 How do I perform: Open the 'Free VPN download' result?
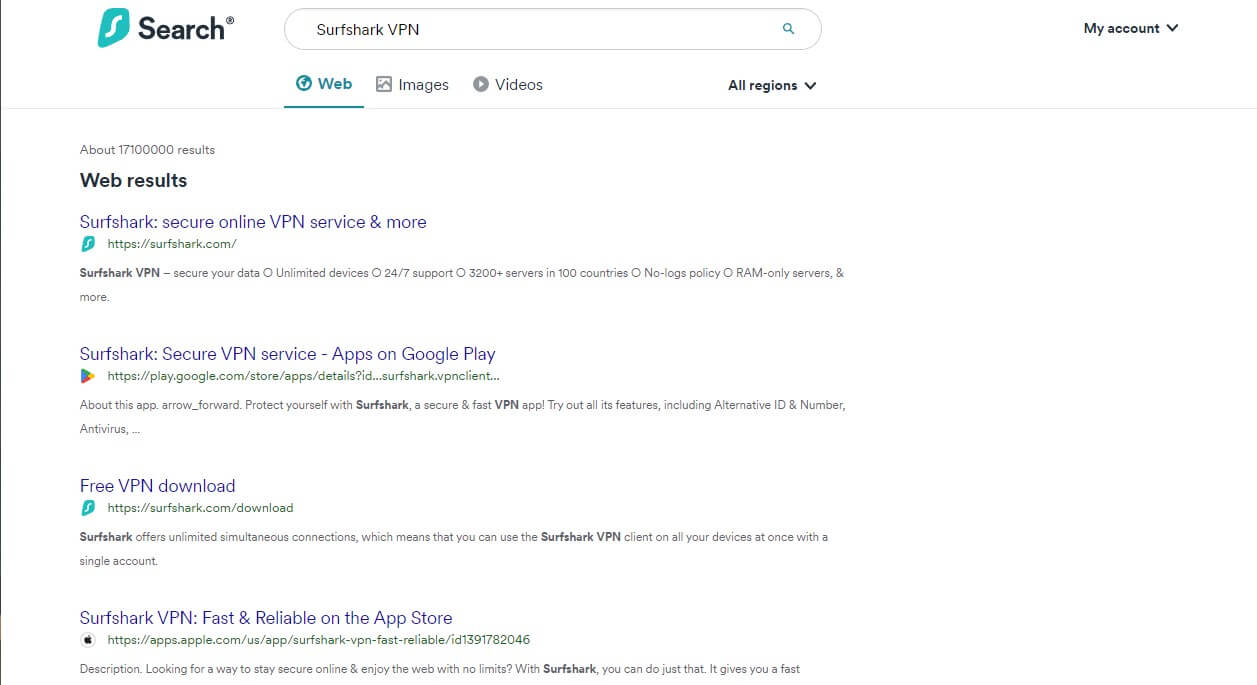(157, 486)
